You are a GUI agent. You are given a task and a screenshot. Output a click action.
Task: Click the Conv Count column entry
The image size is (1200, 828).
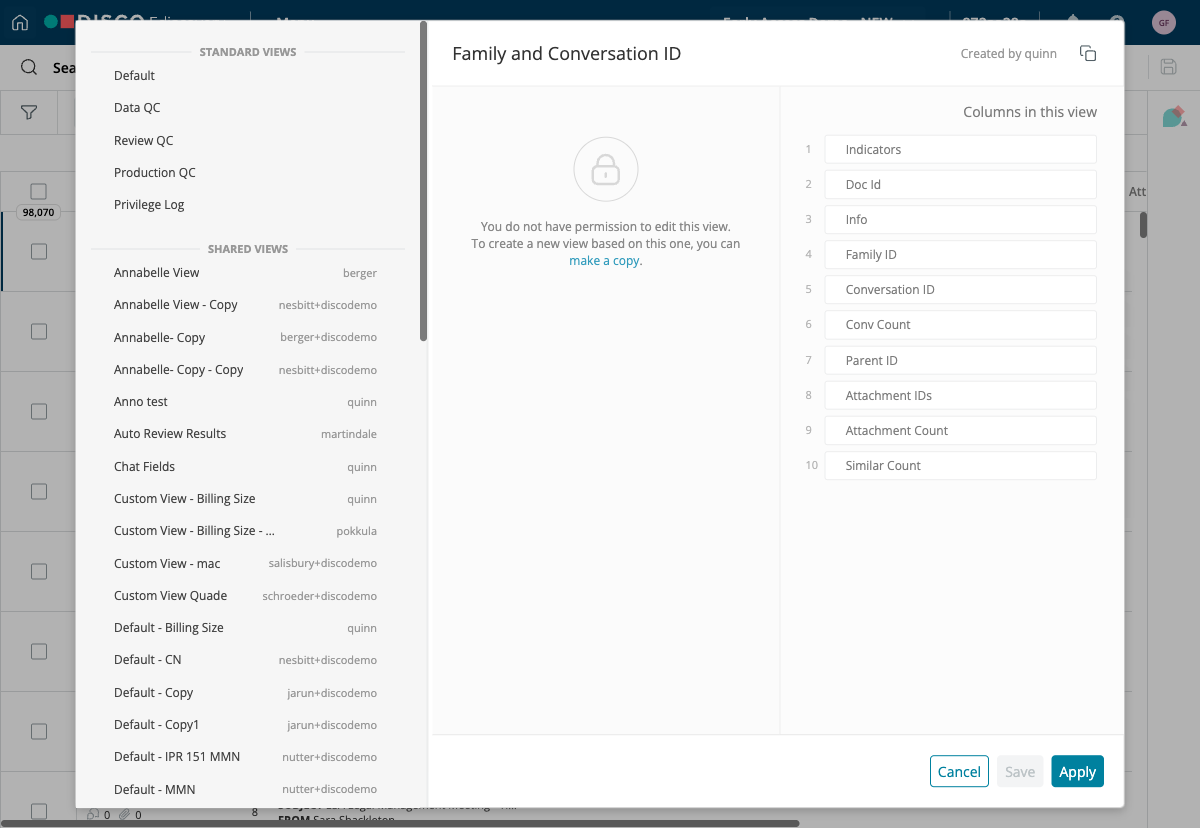click(960, 325)
